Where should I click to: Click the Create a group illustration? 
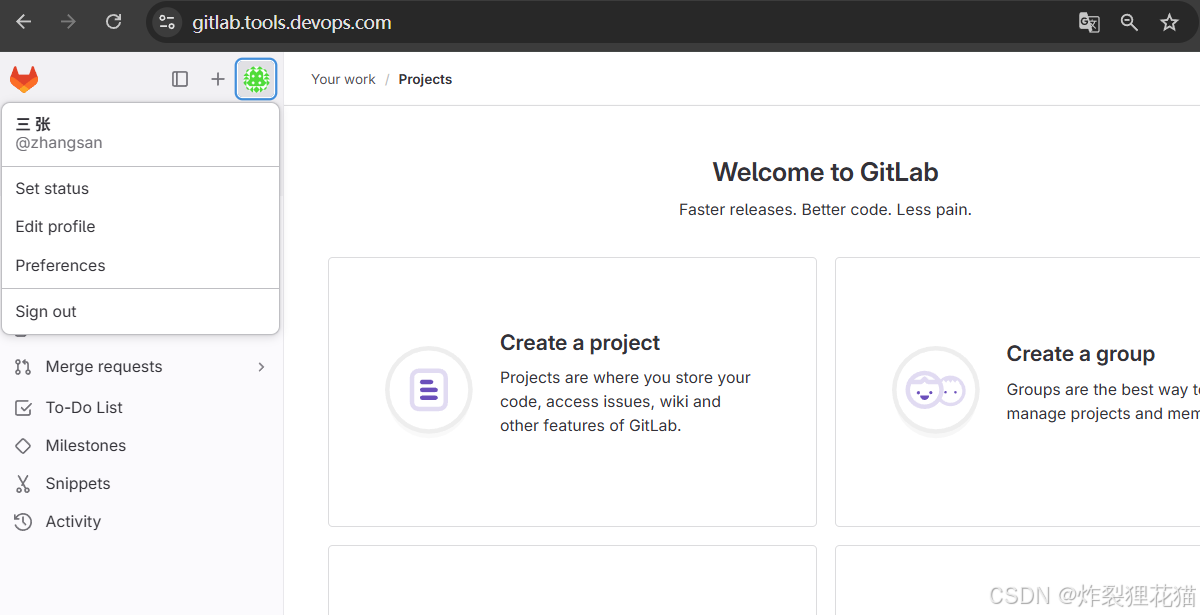(x=936, y=390)
